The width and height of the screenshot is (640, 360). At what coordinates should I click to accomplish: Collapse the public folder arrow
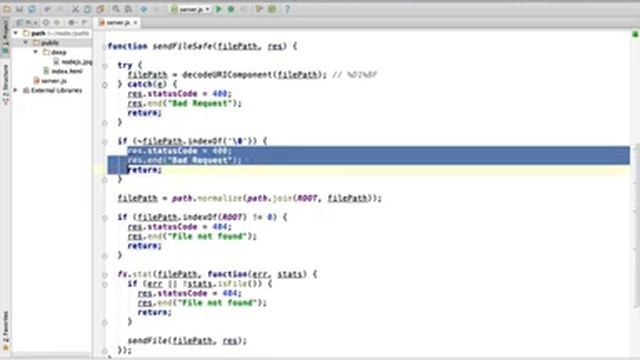point(26,42)
